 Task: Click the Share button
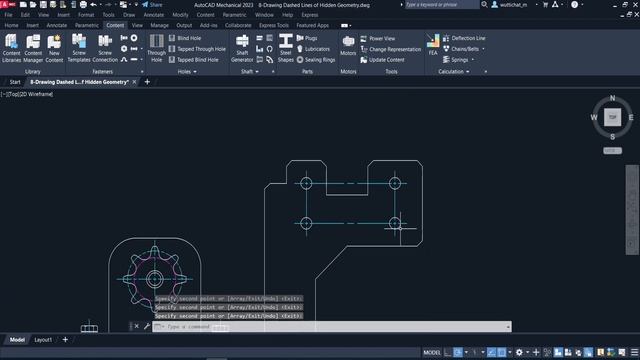[x=152, y=4]
